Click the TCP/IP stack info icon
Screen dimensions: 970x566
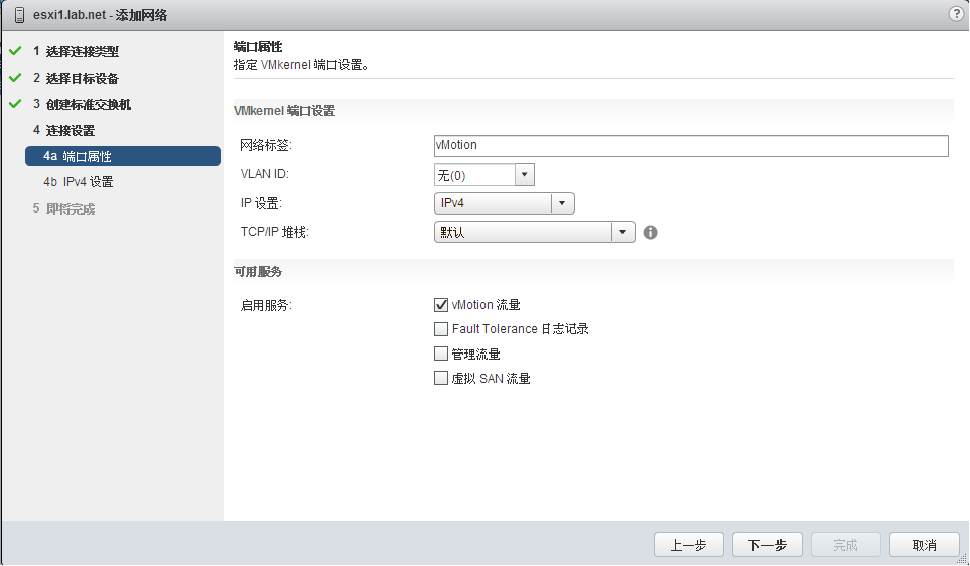[x=650, y=233]
